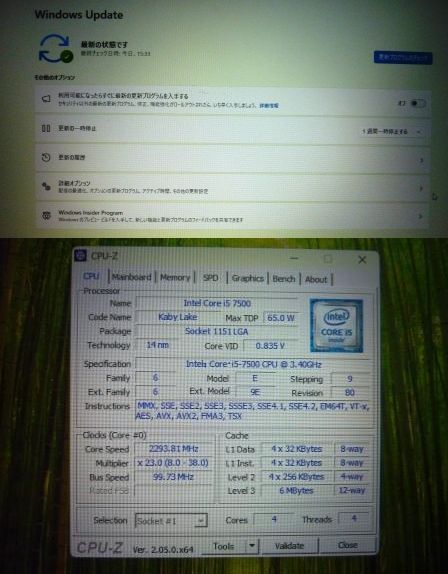Viewport: 448px width, 574px height.
Task: Switch to the Memory tab
Action: [x=175, y=277]
